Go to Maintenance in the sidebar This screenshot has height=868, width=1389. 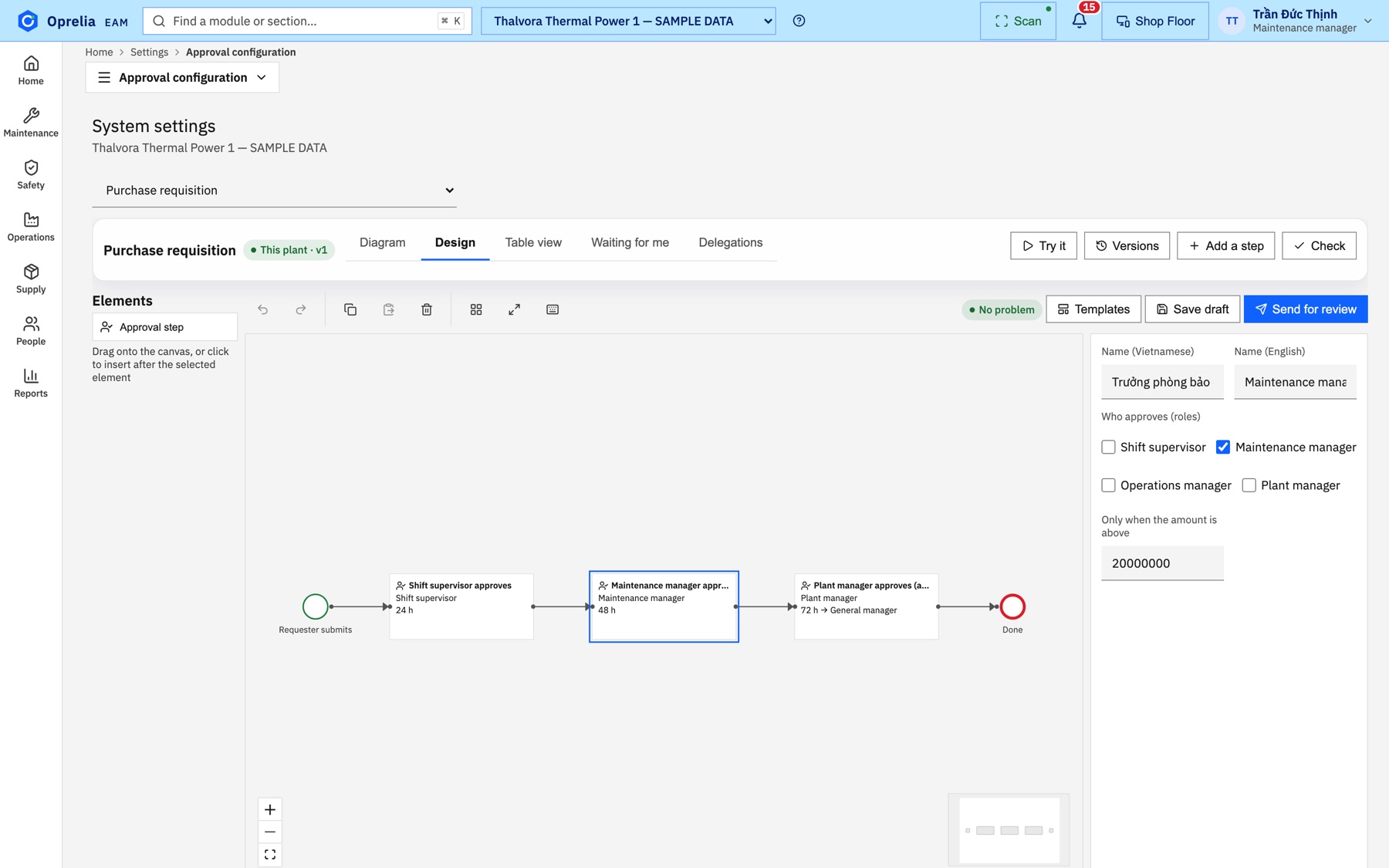click(31, 123)
